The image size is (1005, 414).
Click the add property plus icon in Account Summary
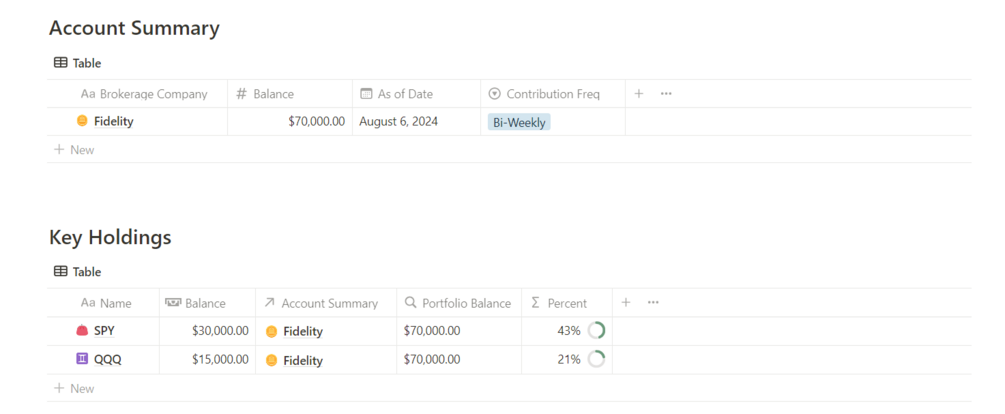click(639, 94)
